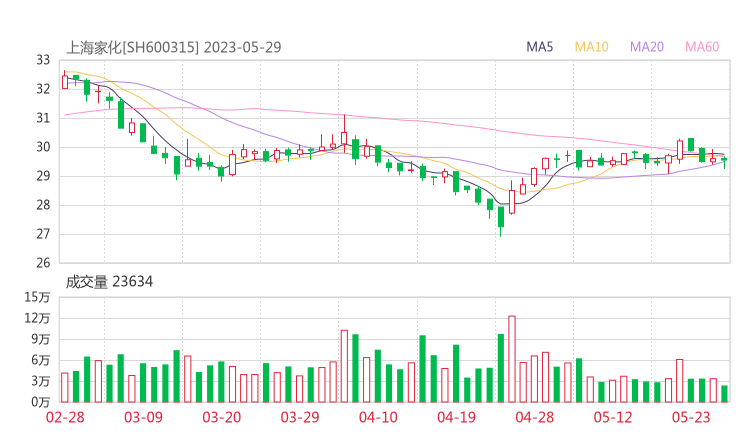Click the first red volume bar at 02-28
The height and width of the screenshot is (440, 740).
tap(65, 388)
